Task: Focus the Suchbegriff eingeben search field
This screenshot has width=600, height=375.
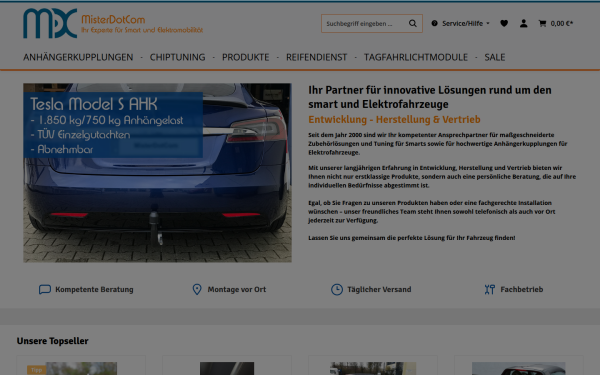Action: [364, 23]
